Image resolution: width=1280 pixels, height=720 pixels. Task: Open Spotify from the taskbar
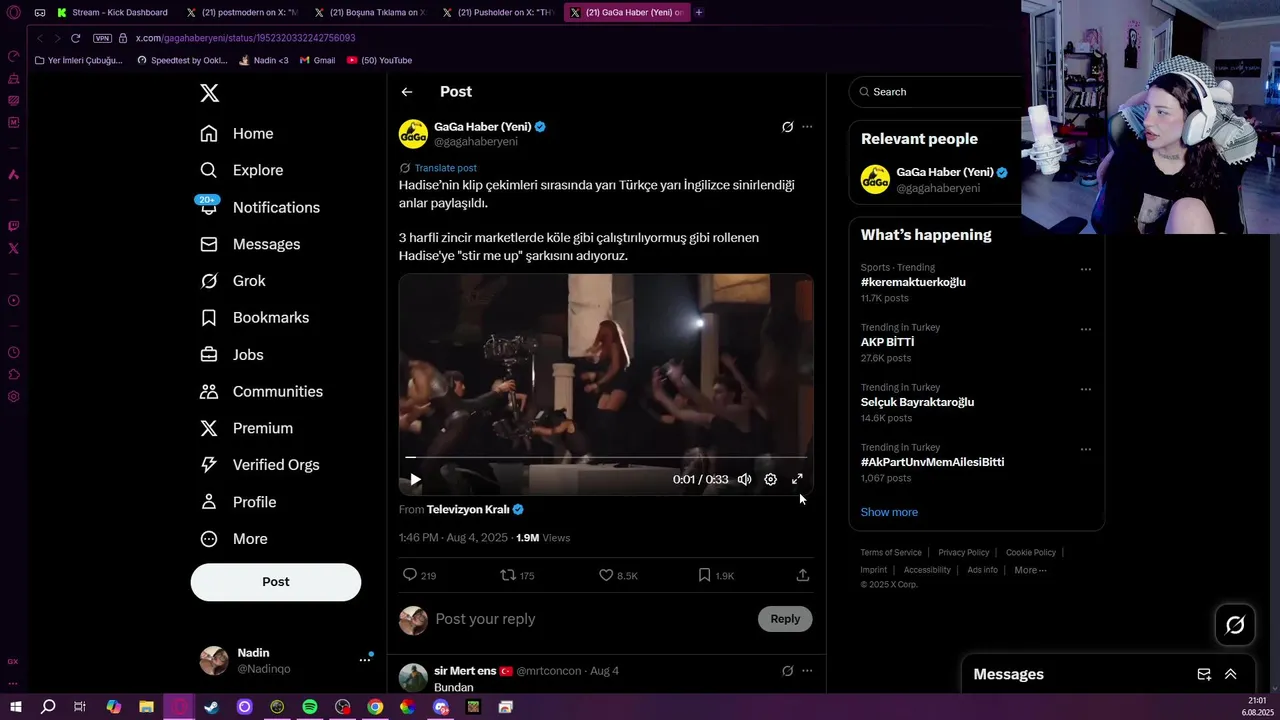pos(310,707)
